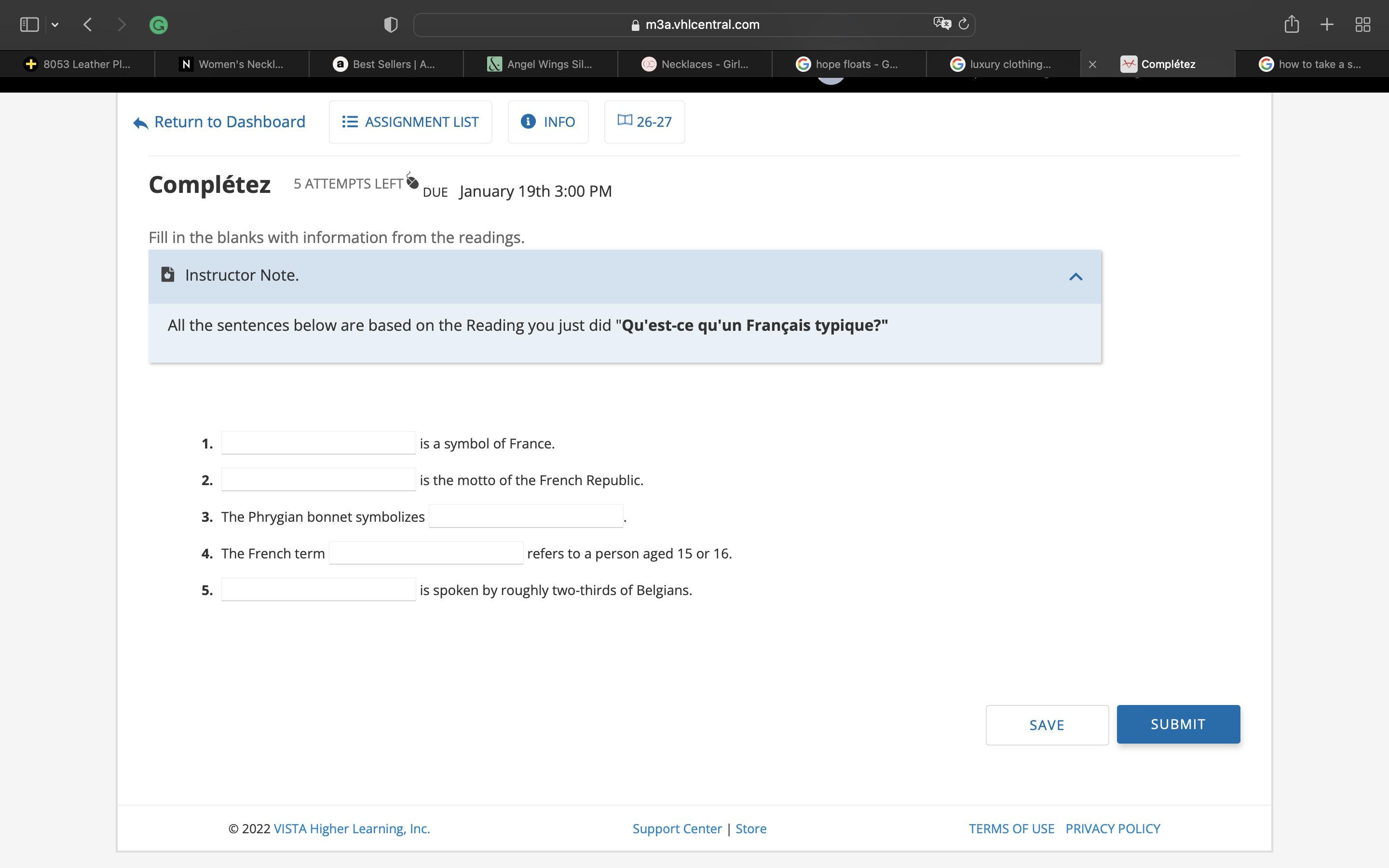Click the translate icon in address bar
Image resolution: width=1389 pixels, height=868 pixels.
point(942,24)
